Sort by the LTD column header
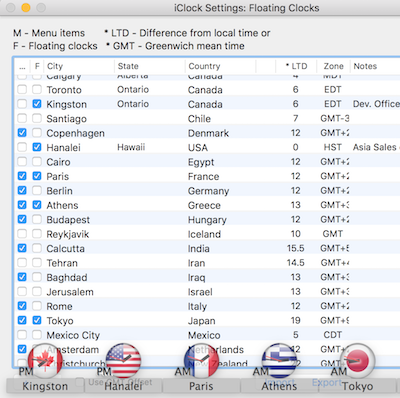 click(296, 66)
